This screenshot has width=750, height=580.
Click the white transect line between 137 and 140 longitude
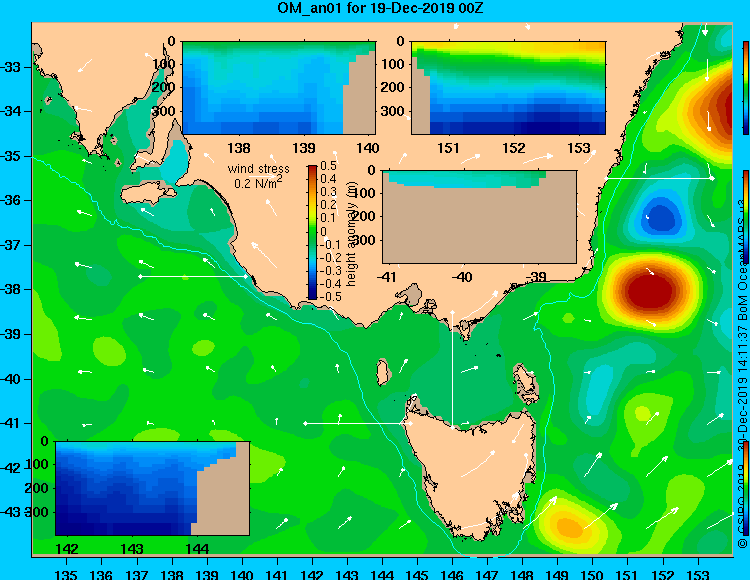tap(193, 276)
